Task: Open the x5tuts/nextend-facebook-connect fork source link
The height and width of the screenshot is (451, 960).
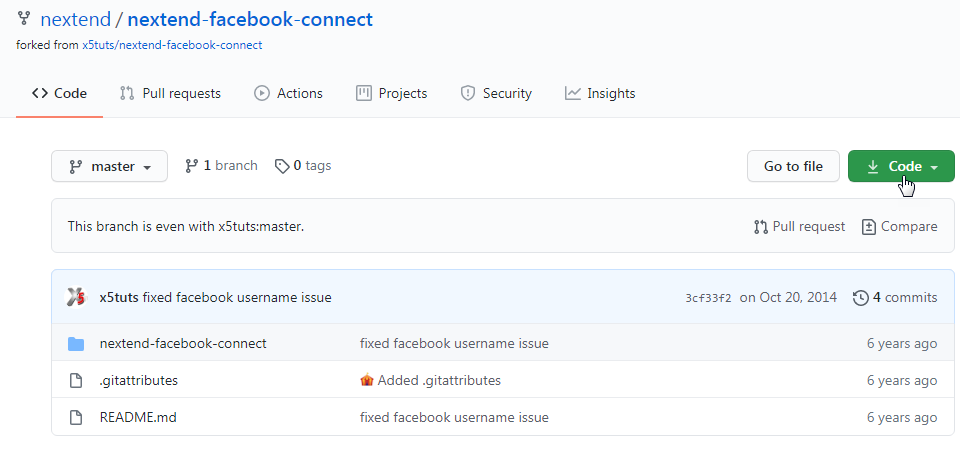Action: coord(172,45)
